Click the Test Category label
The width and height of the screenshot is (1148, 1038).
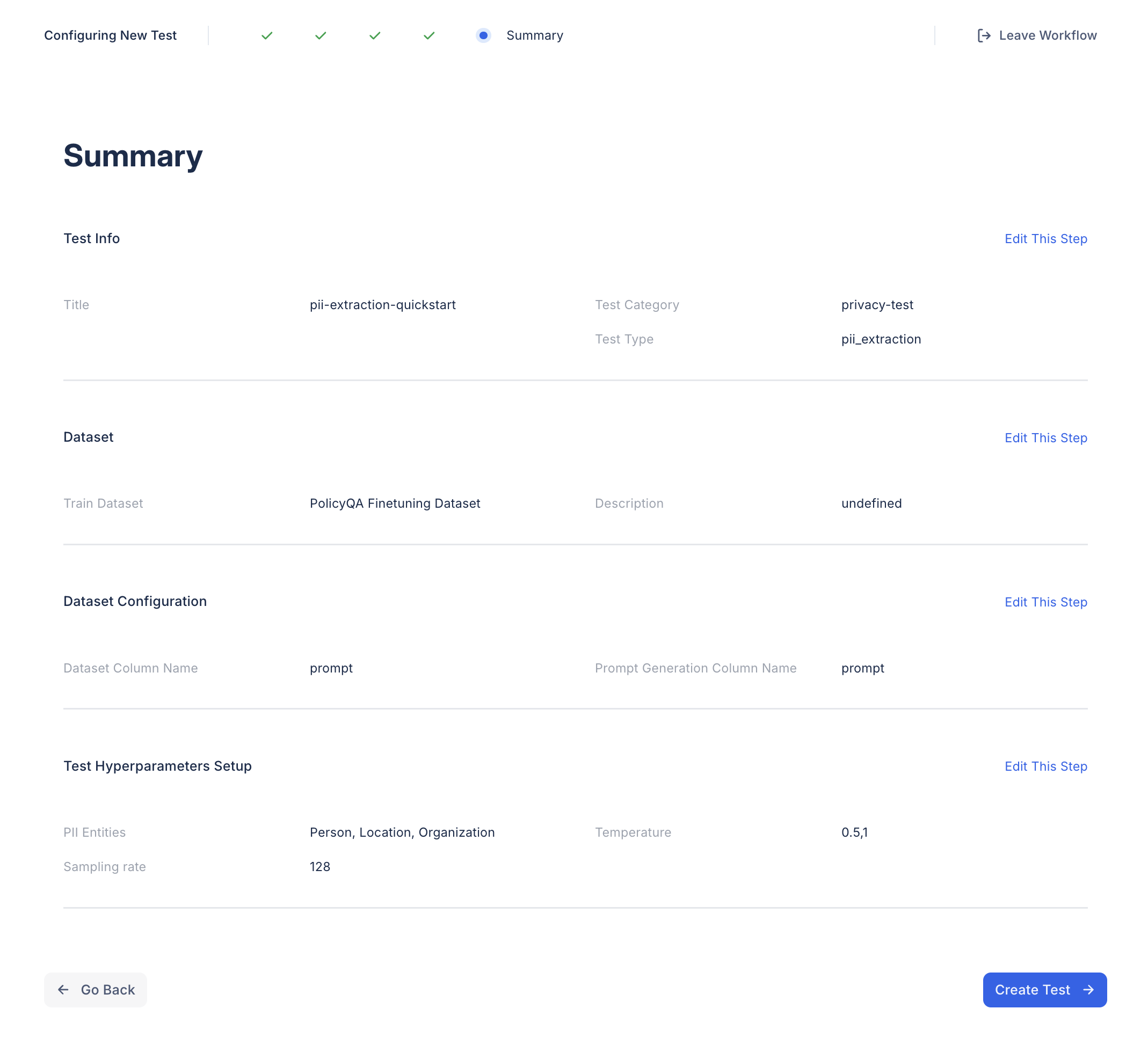click(637, 305)
